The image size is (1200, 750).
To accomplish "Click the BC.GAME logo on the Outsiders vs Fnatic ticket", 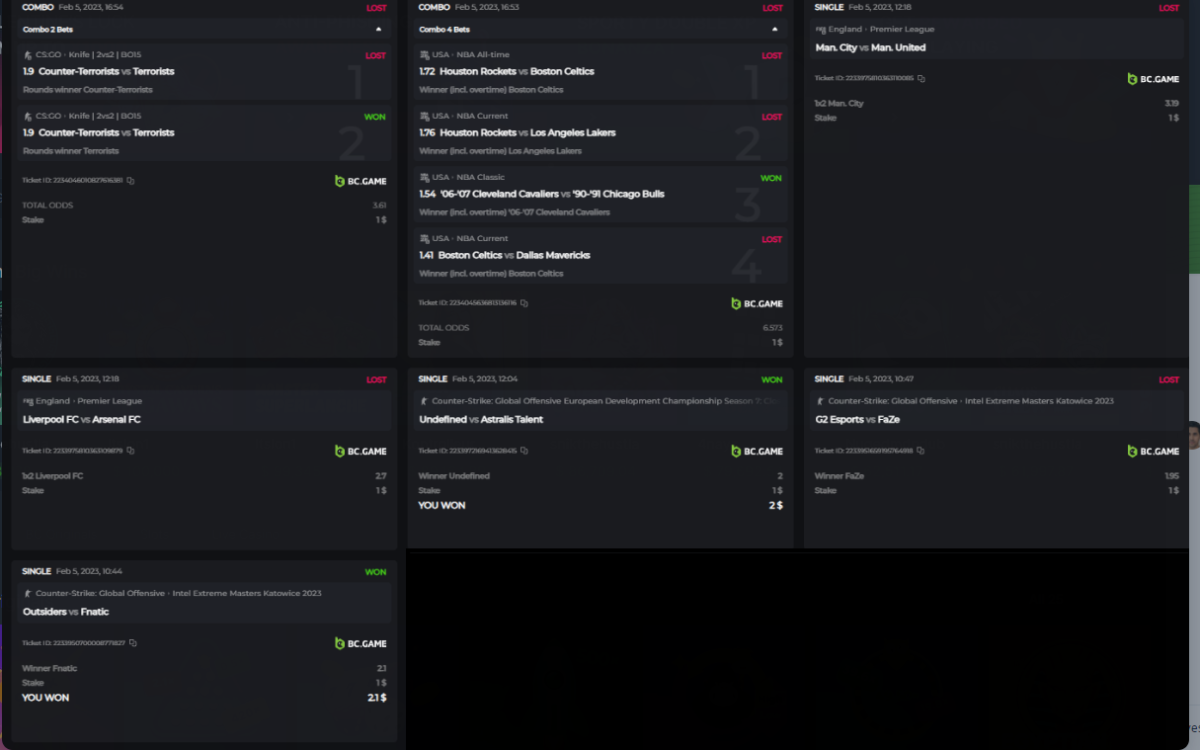I will 360,643.
